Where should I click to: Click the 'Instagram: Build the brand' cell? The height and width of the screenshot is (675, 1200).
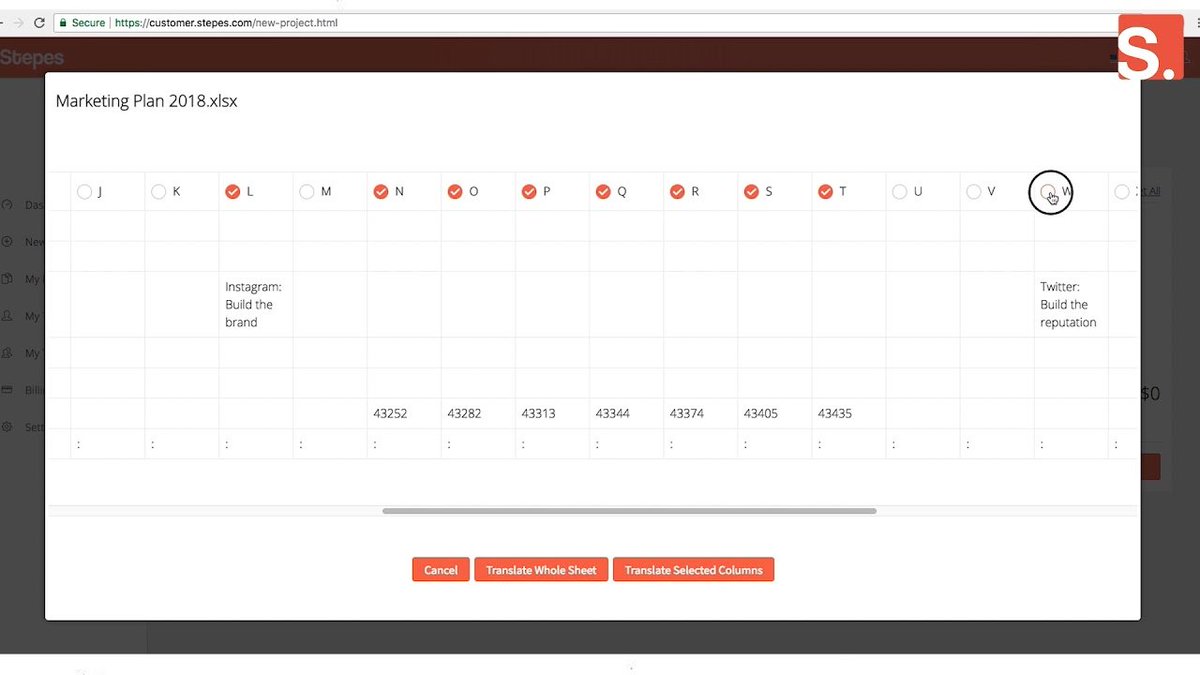pos(256,305)
